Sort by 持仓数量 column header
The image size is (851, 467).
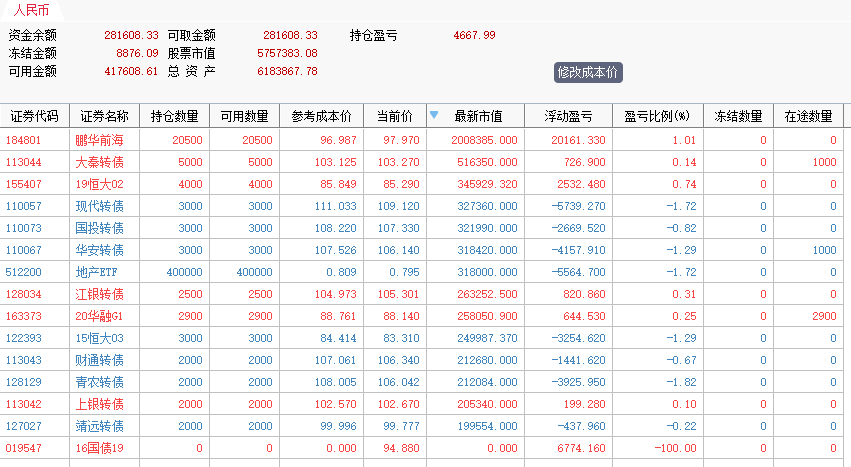(x=174, y=116)
